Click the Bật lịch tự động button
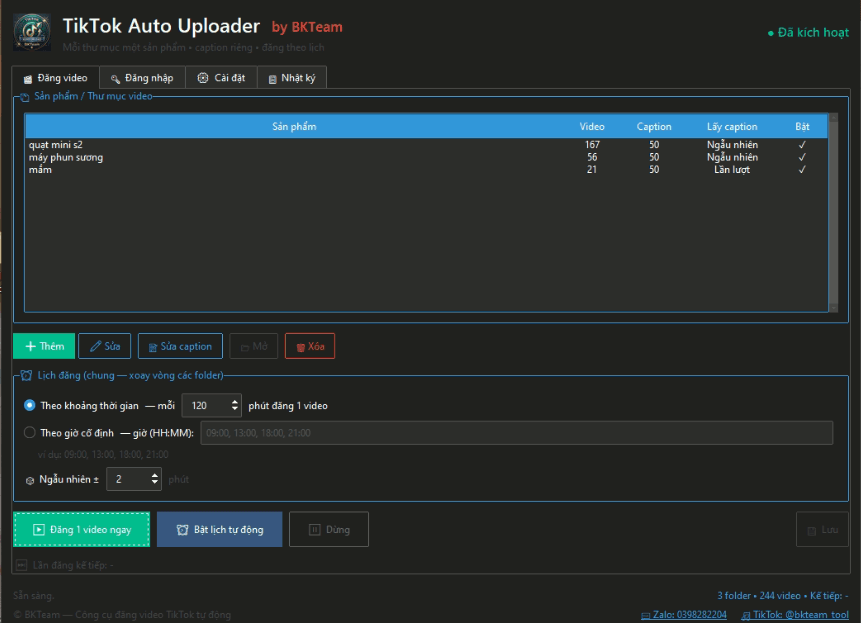861x623 pixels. 220,530
